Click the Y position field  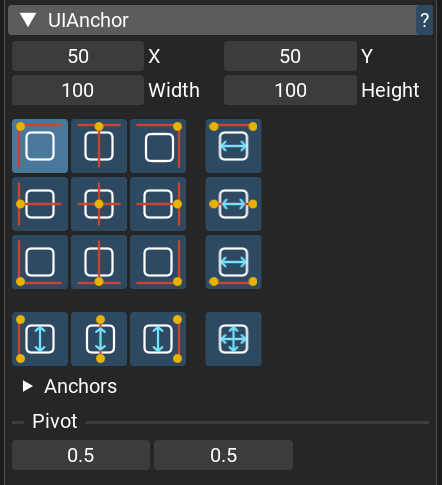tap(290, 56)
